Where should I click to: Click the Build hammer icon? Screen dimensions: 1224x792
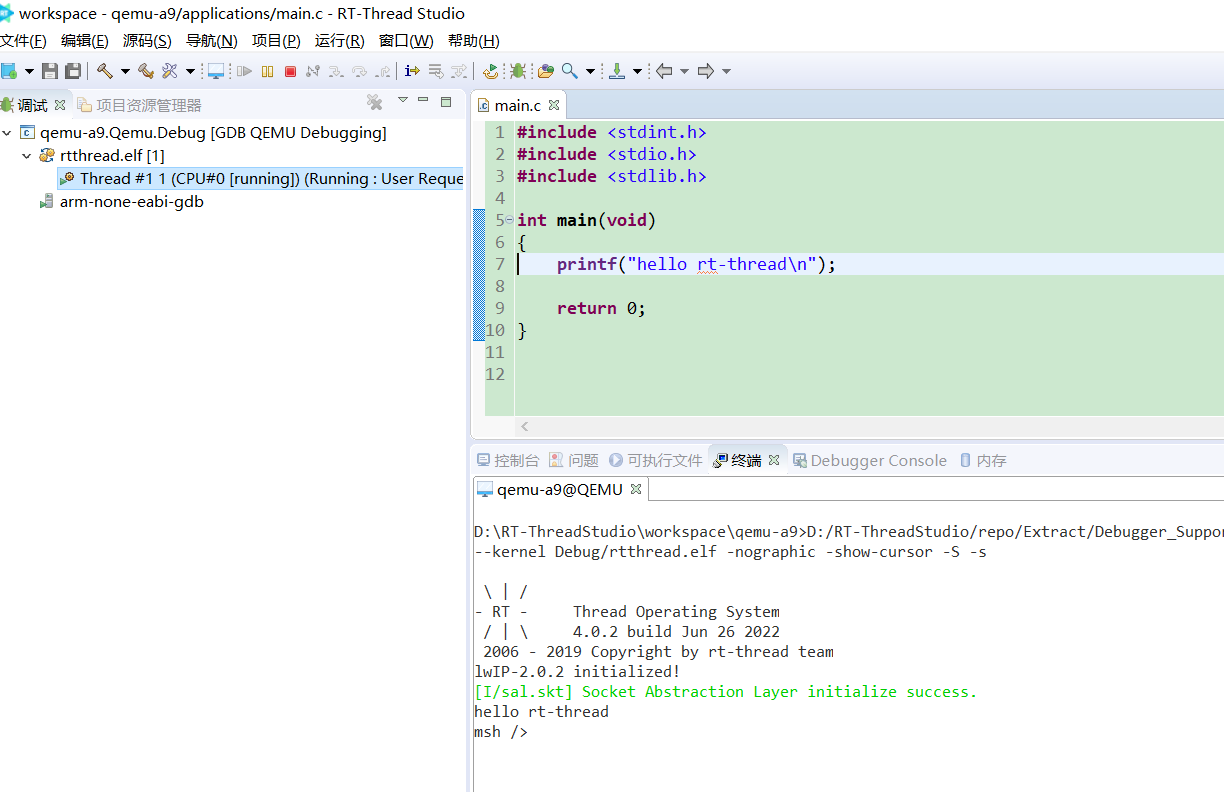pos(104,71)
